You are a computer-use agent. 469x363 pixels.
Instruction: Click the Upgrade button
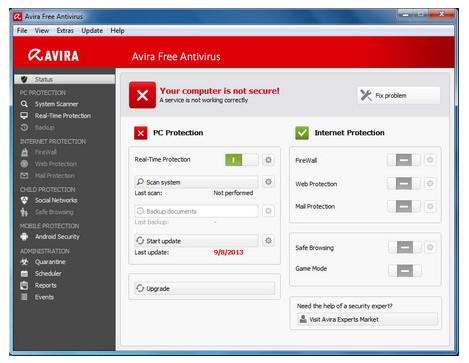click(x=205, y=288)
